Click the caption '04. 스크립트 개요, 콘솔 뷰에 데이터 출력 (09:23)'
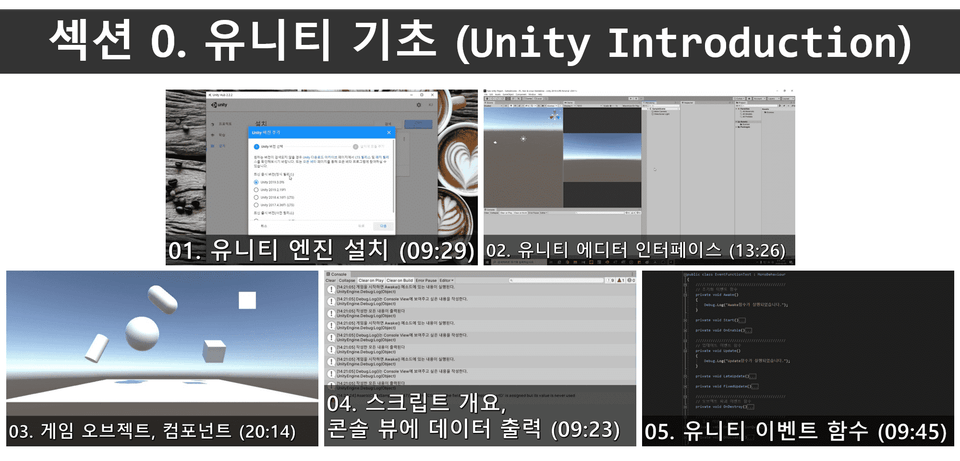Screen dimensions: 960x461 click(473, 417)
